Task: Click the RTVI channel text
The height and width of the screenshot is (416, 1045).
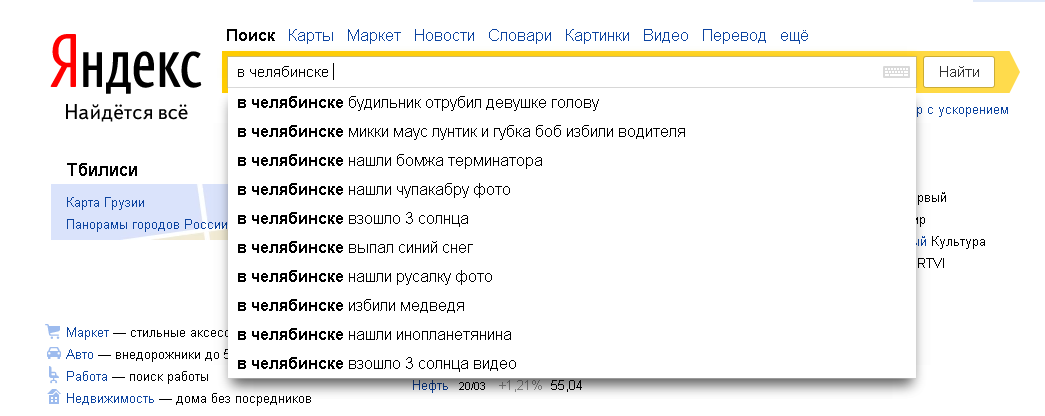Action: point(931,264)
